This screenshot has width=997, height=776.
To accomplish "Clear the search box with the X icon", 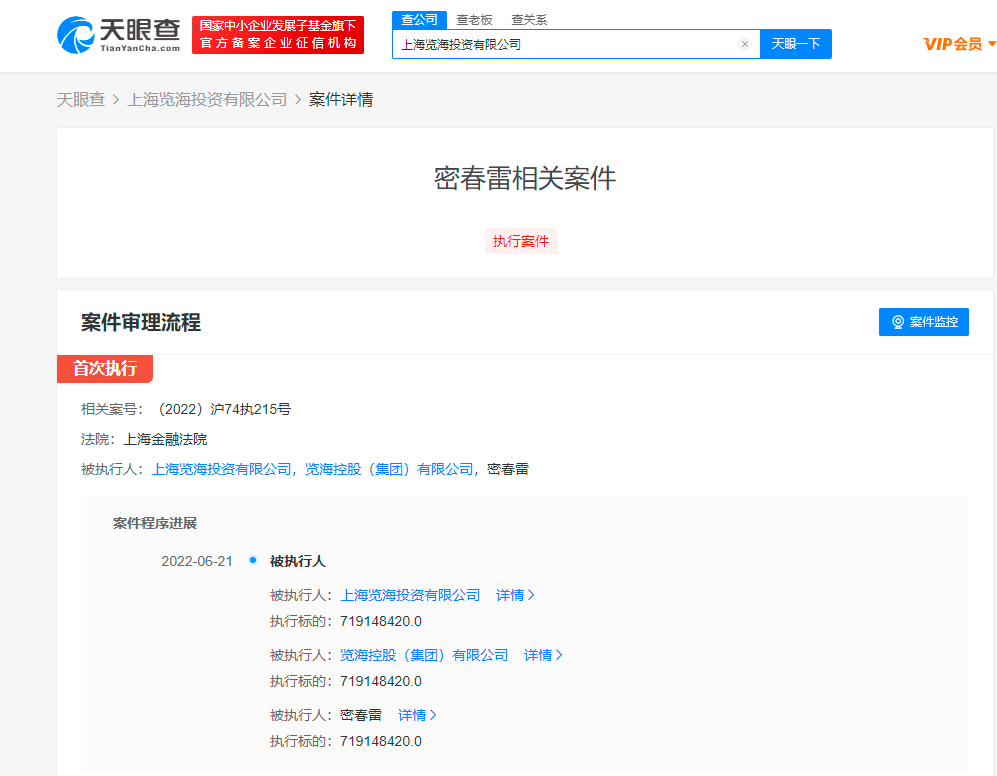I will point(745,44).
